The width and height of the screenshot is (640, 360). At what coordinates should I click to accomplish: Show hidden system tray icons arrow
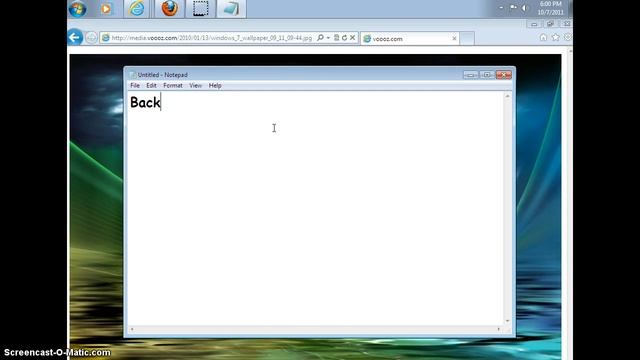pyautogui.click(x=501, y=8)
